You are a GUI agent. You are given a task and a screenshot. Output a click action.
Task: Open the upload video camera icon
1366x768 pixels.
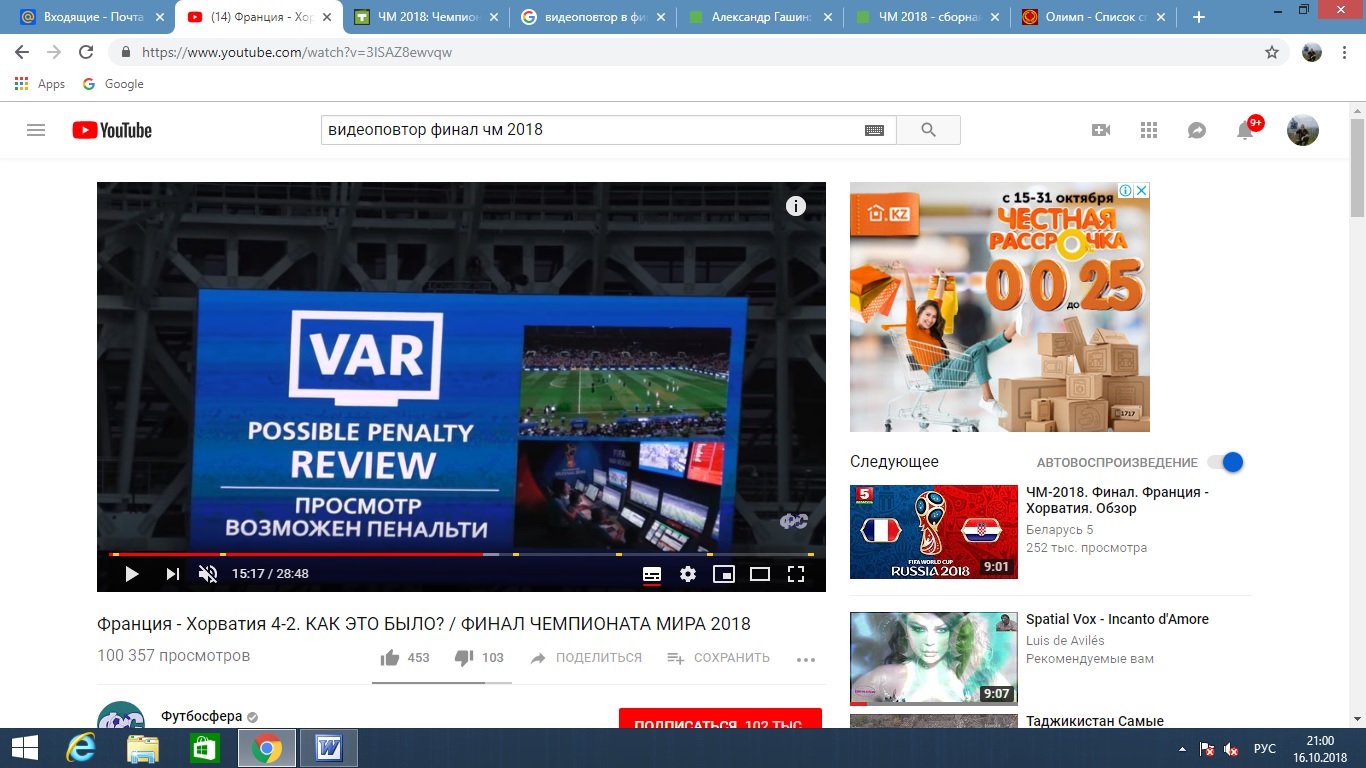pos(1101,130)
